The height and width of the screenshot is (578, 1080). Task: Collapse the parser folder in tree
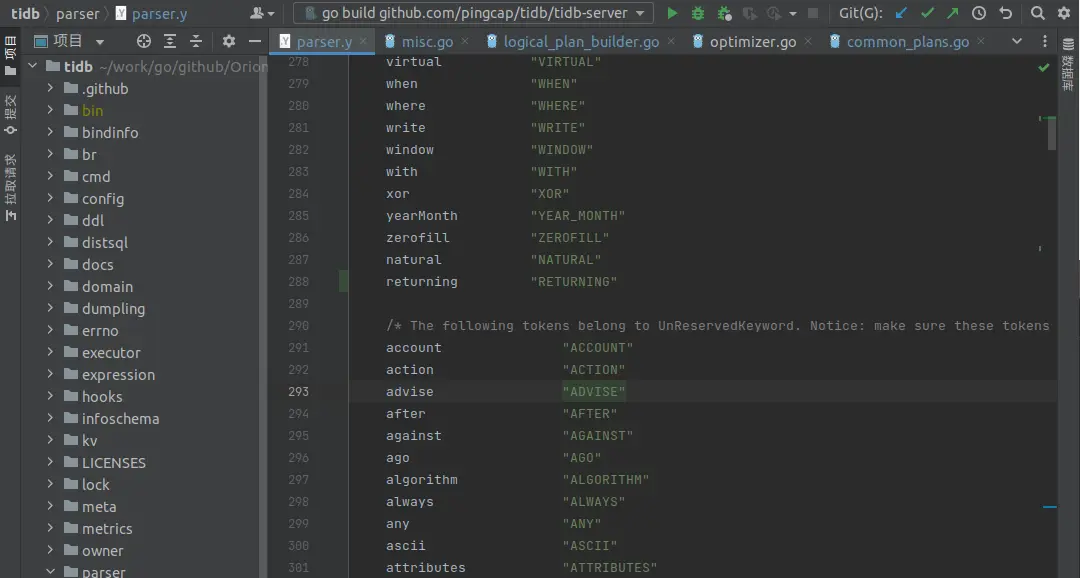click(51, 572)
